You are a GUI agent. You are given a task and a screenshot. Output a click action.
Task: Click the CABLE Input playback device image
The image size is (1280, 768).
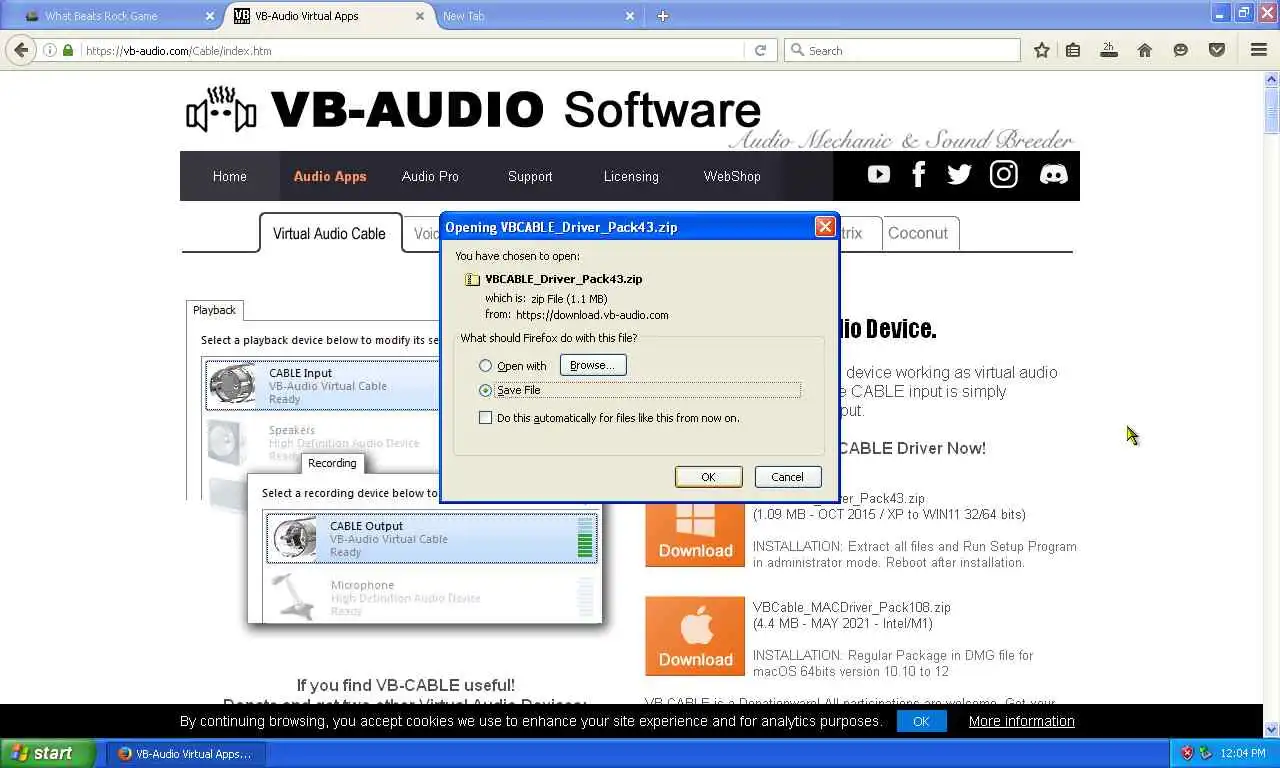click(233, 385)
